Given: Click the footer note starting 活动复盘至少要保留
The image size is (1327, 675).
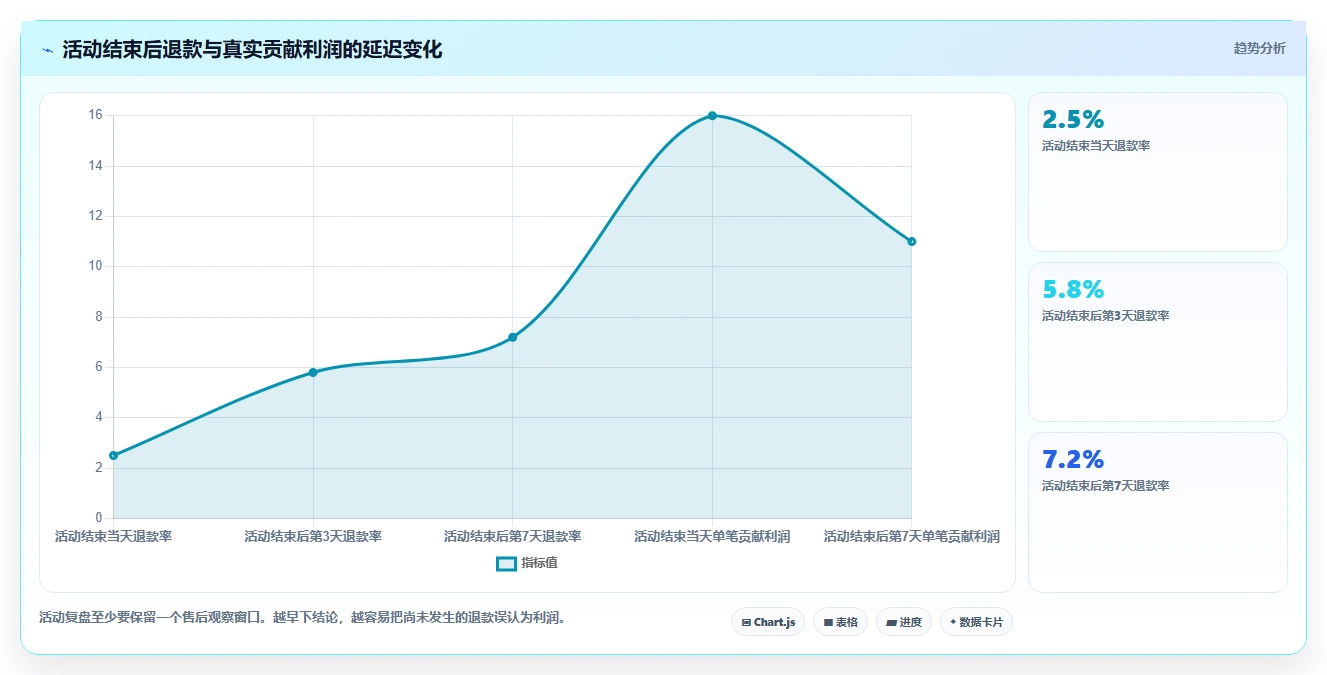Looking at the screenshot, I should pos(305,617).
